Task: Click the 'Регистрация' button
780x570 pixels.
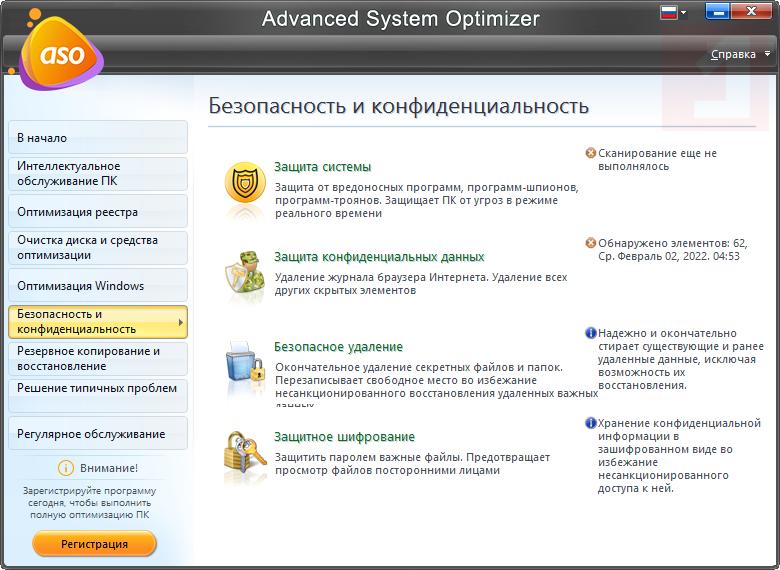Action: [x=95, y=544]
